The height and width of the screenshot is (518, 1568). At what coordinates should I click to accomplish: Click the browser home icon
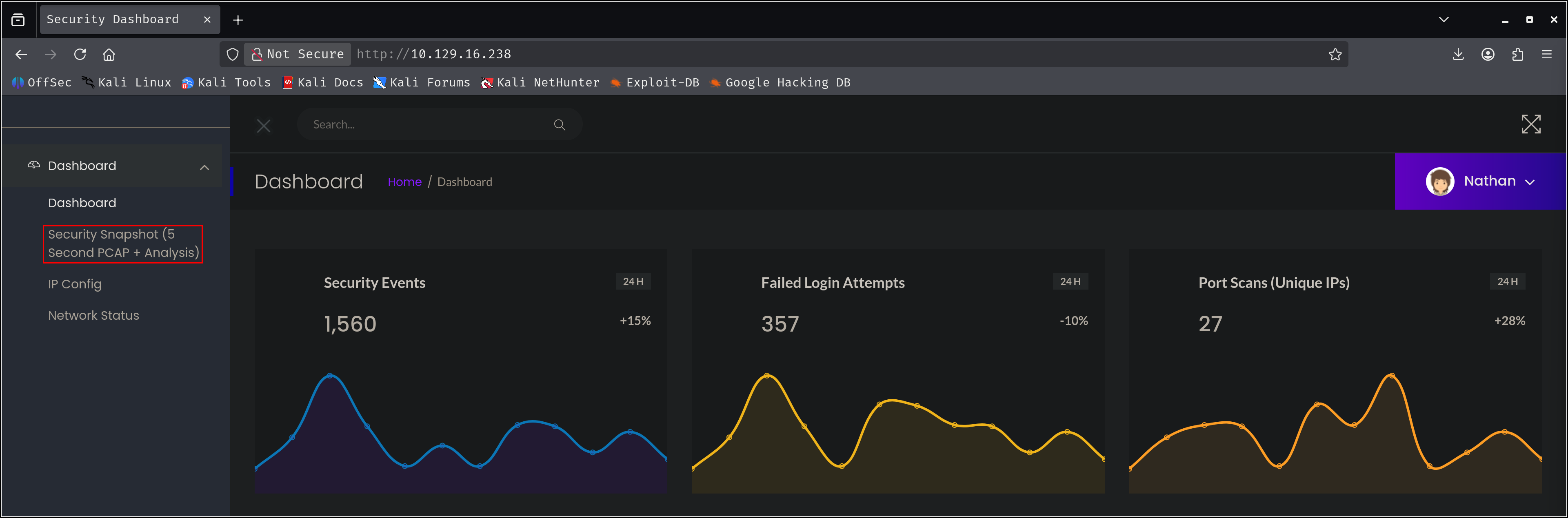pos(109,54)
